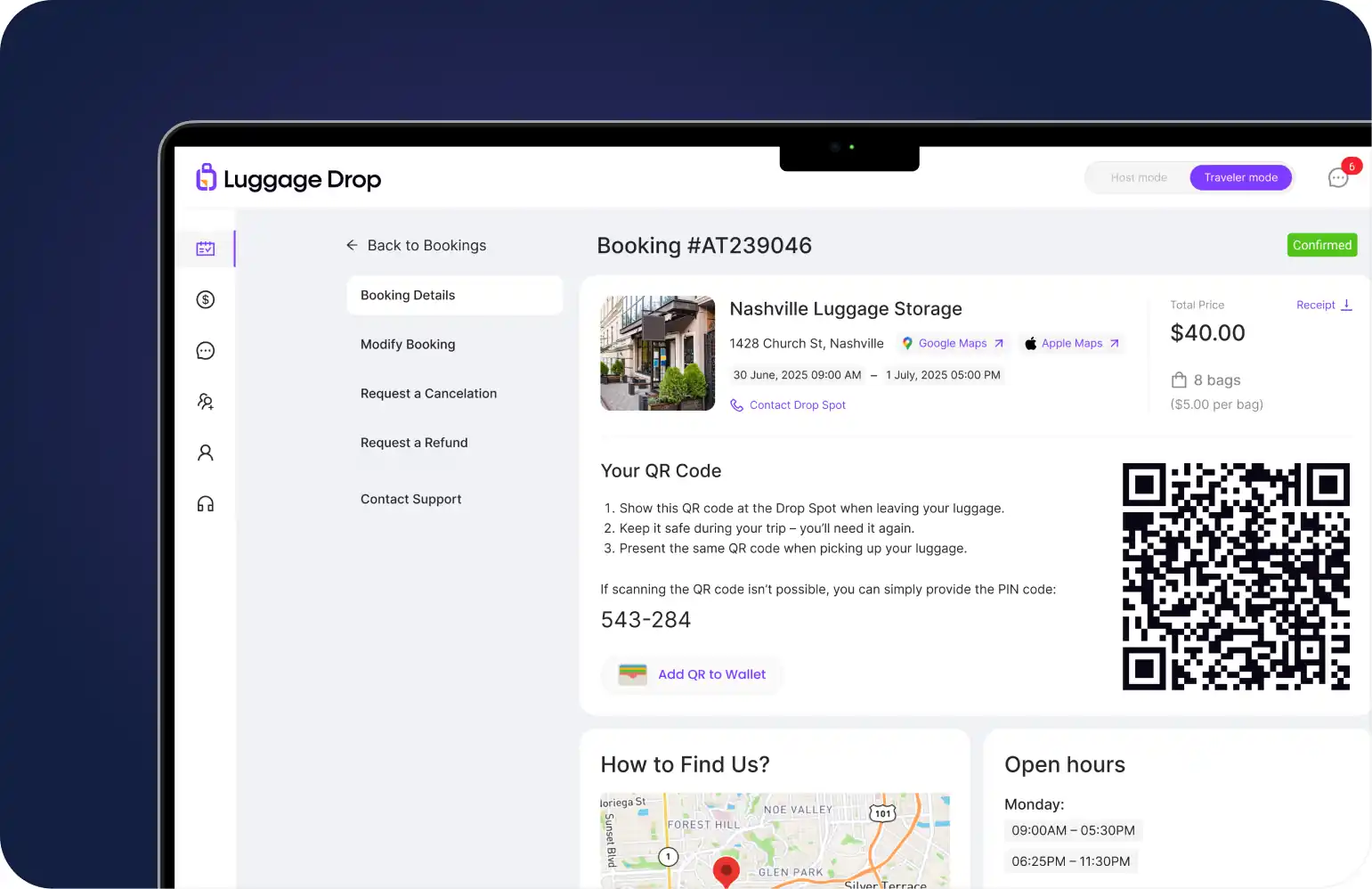Click Monday 09:00AM – 05:30PM hours
This screenshot has width=1372, height=889.
click(1073, 830)
